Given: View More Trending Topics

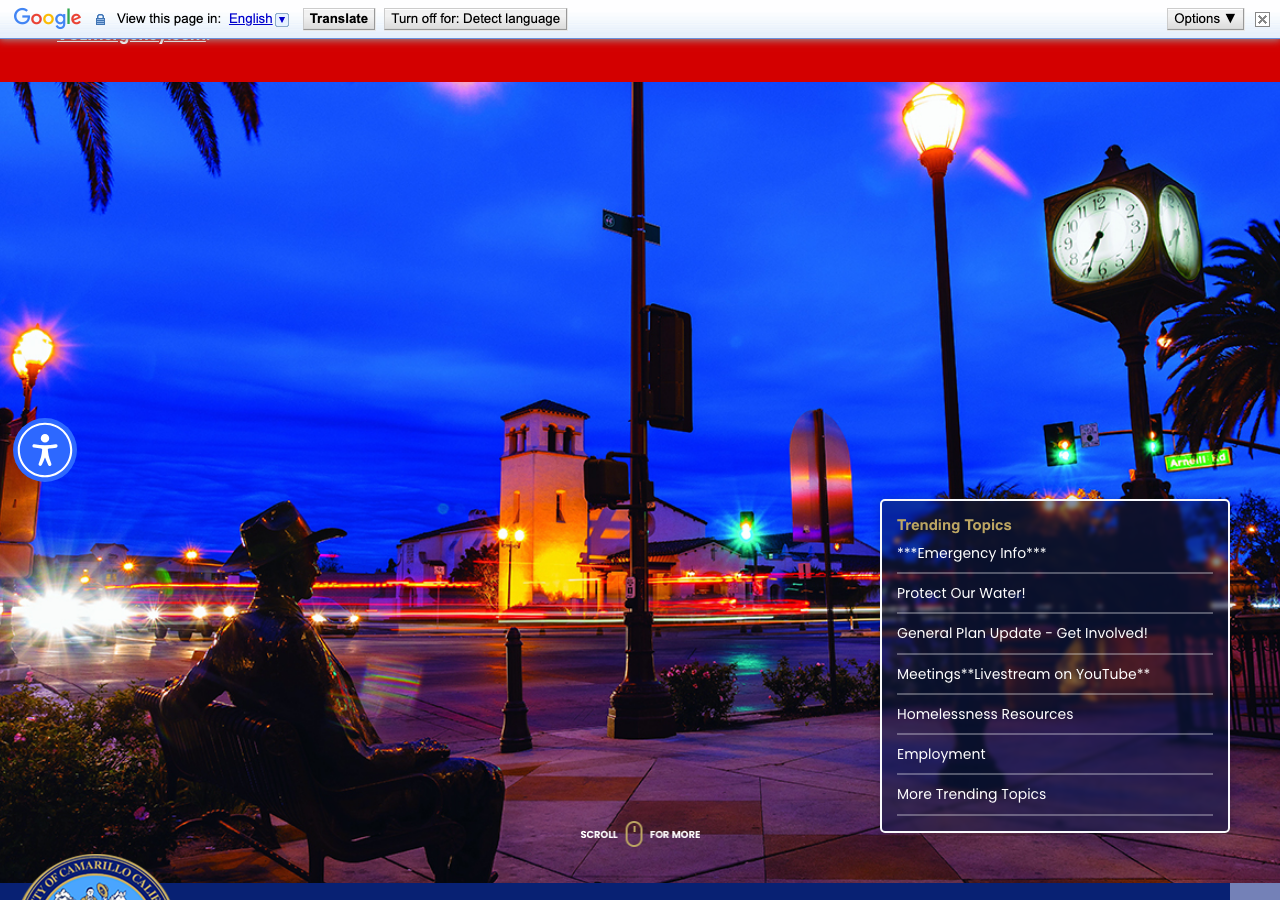Looking at the screenshot, I should (971, 794).
